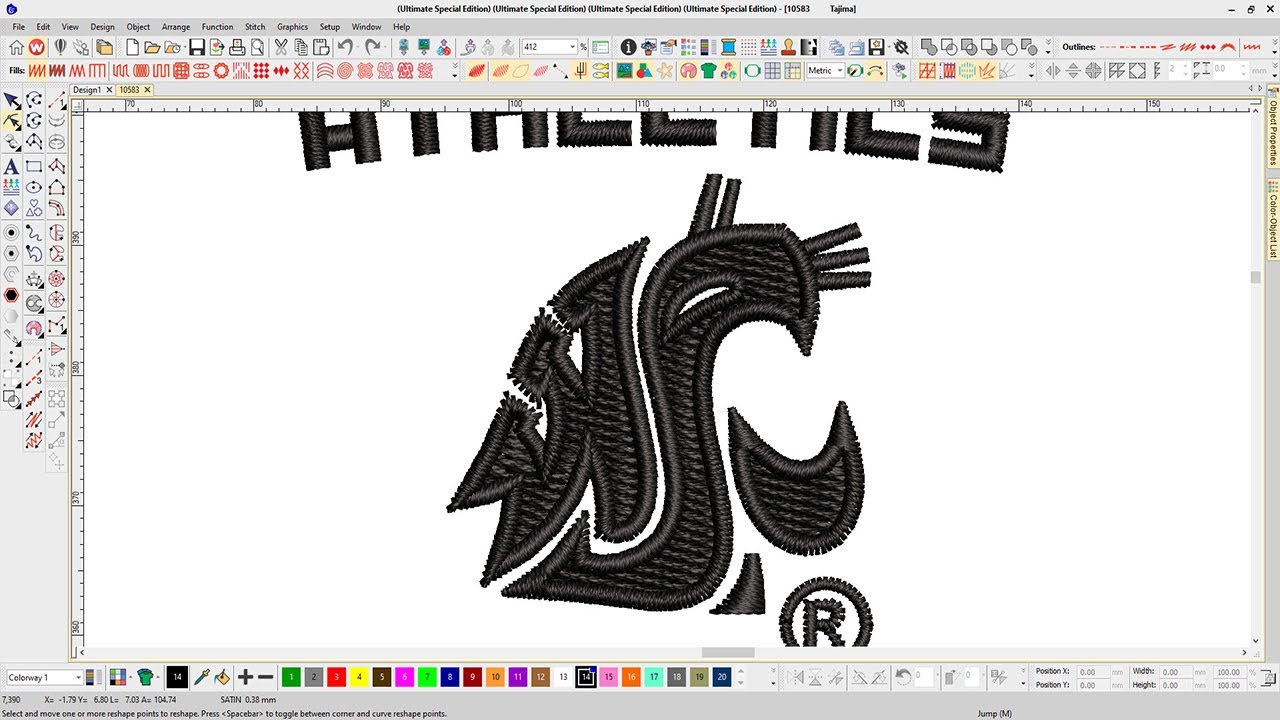Open the Graphics menu
Viewport: 1280px width, 720px height.
coord(292,27)
